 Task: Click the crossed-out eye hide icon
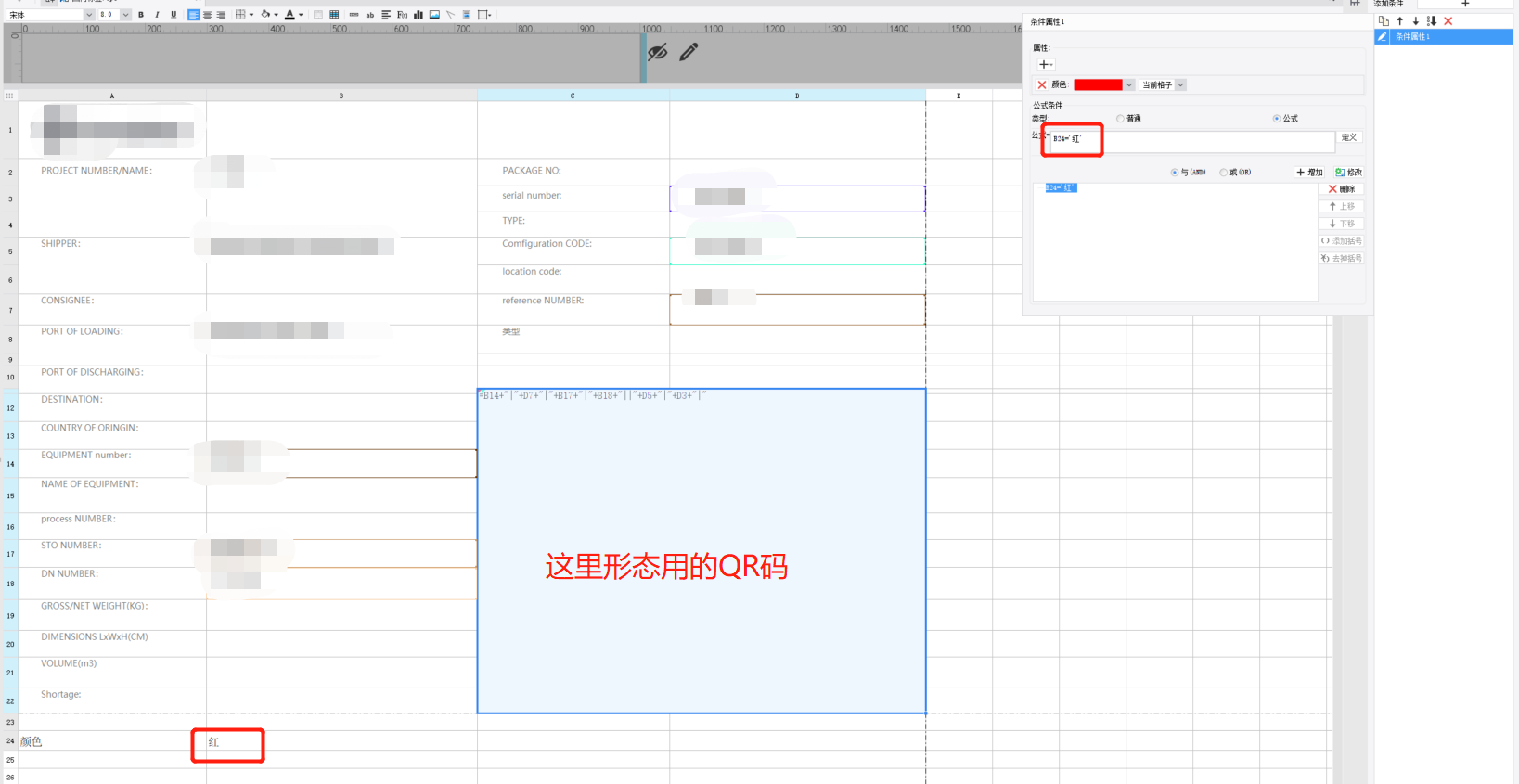click(658, 52)
